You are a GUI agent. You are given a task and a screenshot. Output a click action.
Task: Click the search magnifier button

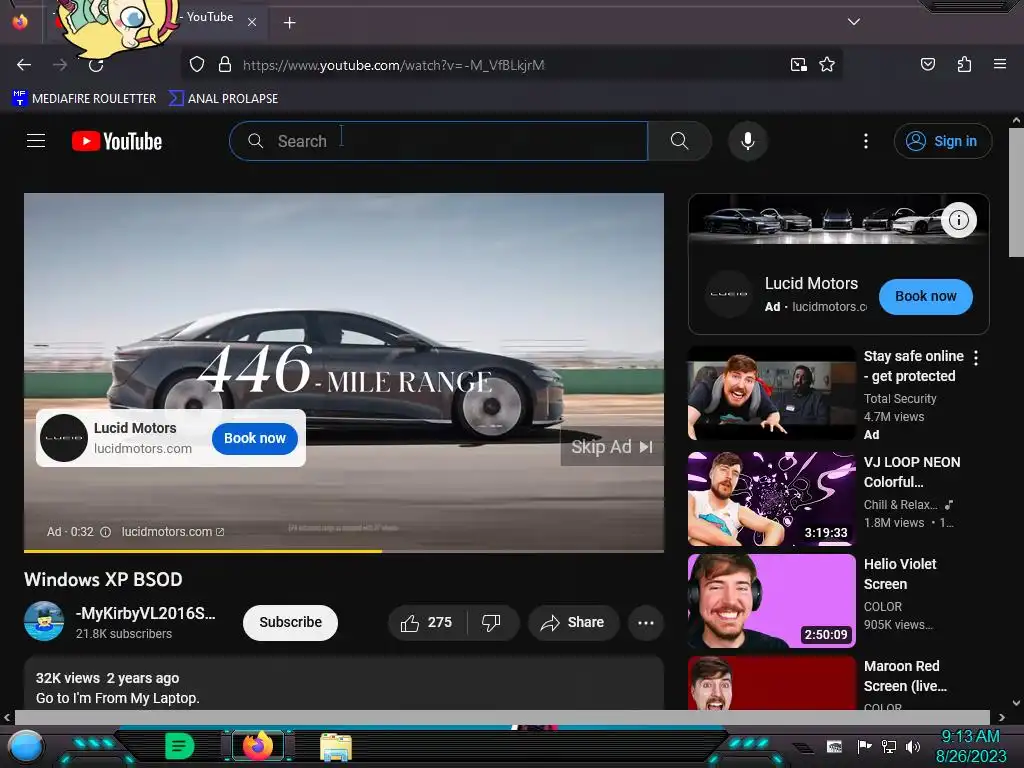point(679,141)
